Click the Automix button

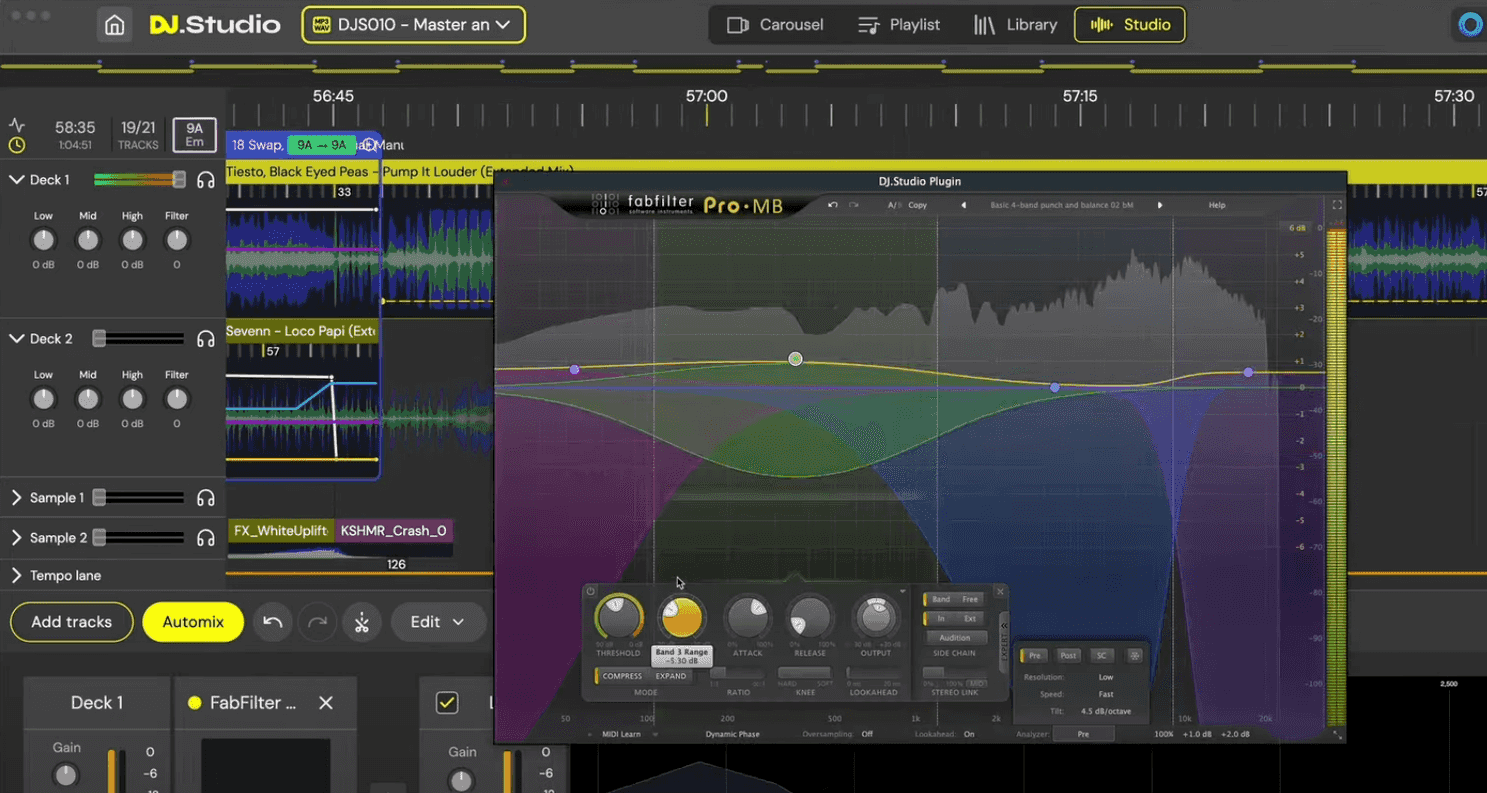(193, 622)
